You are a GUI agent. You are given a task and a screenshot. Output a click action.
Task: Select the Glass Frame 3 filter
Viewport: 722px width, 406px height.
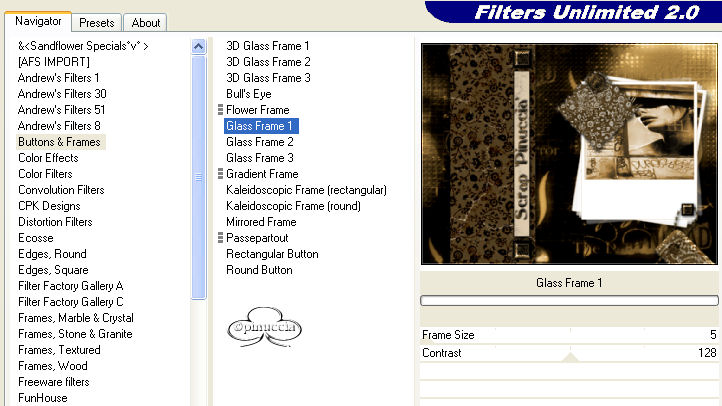pyautogui.click(x=260, y=158)
